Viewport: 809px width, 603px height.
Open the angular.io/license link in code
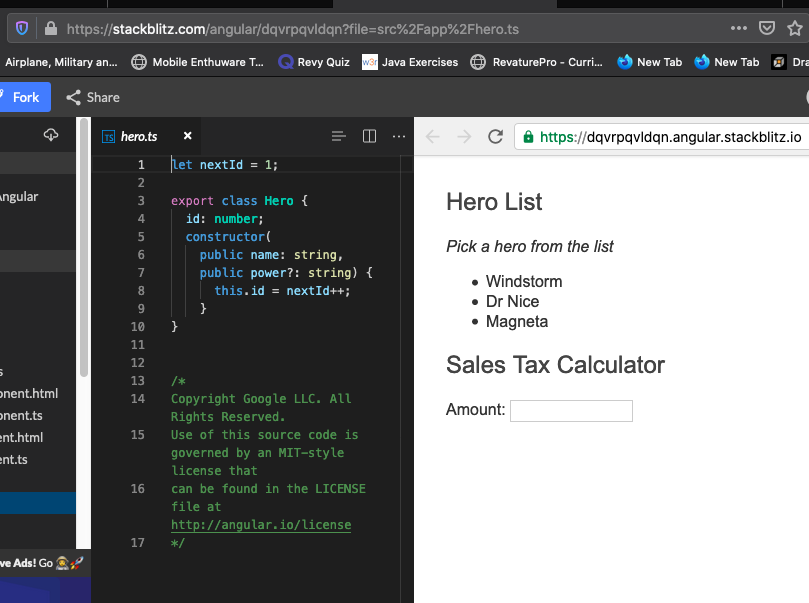coord(261,525)
